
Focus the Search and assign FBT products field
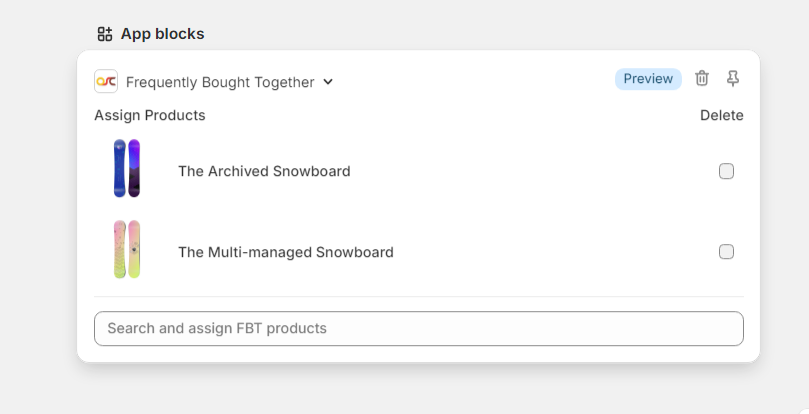click(x=418, y=328)
